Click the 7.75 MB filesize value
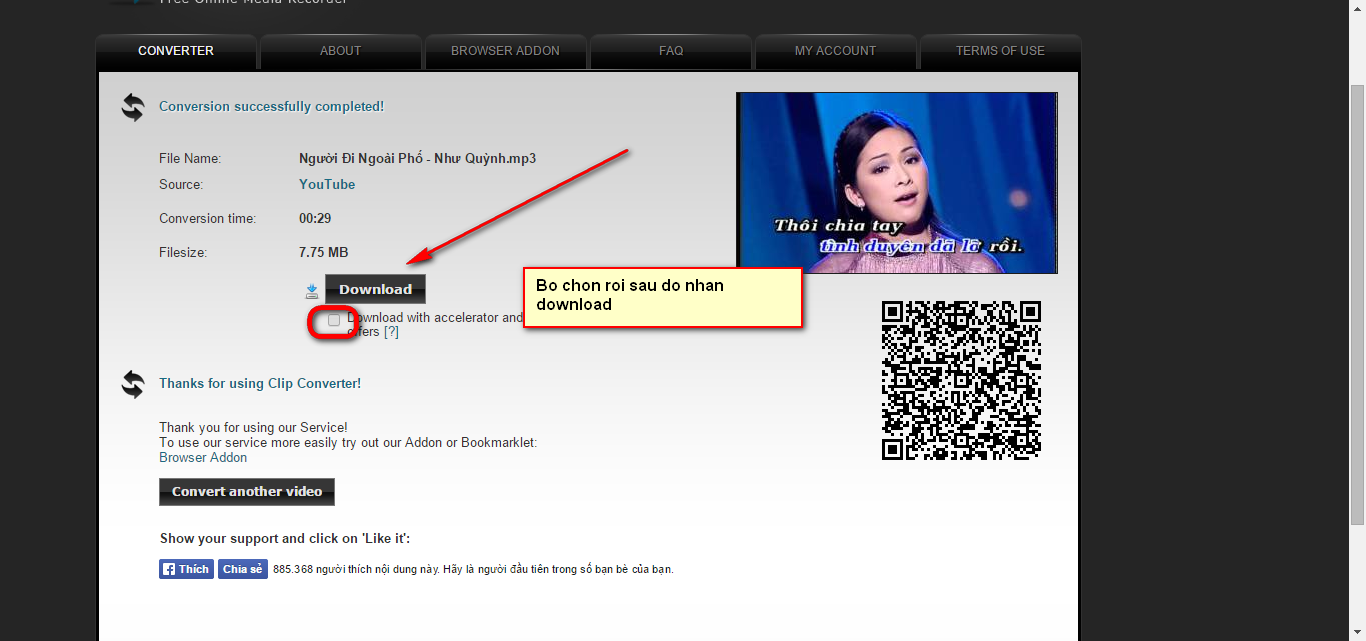Image resolution: width=1366 pixels, height=641 pixels. coord(324,252)
